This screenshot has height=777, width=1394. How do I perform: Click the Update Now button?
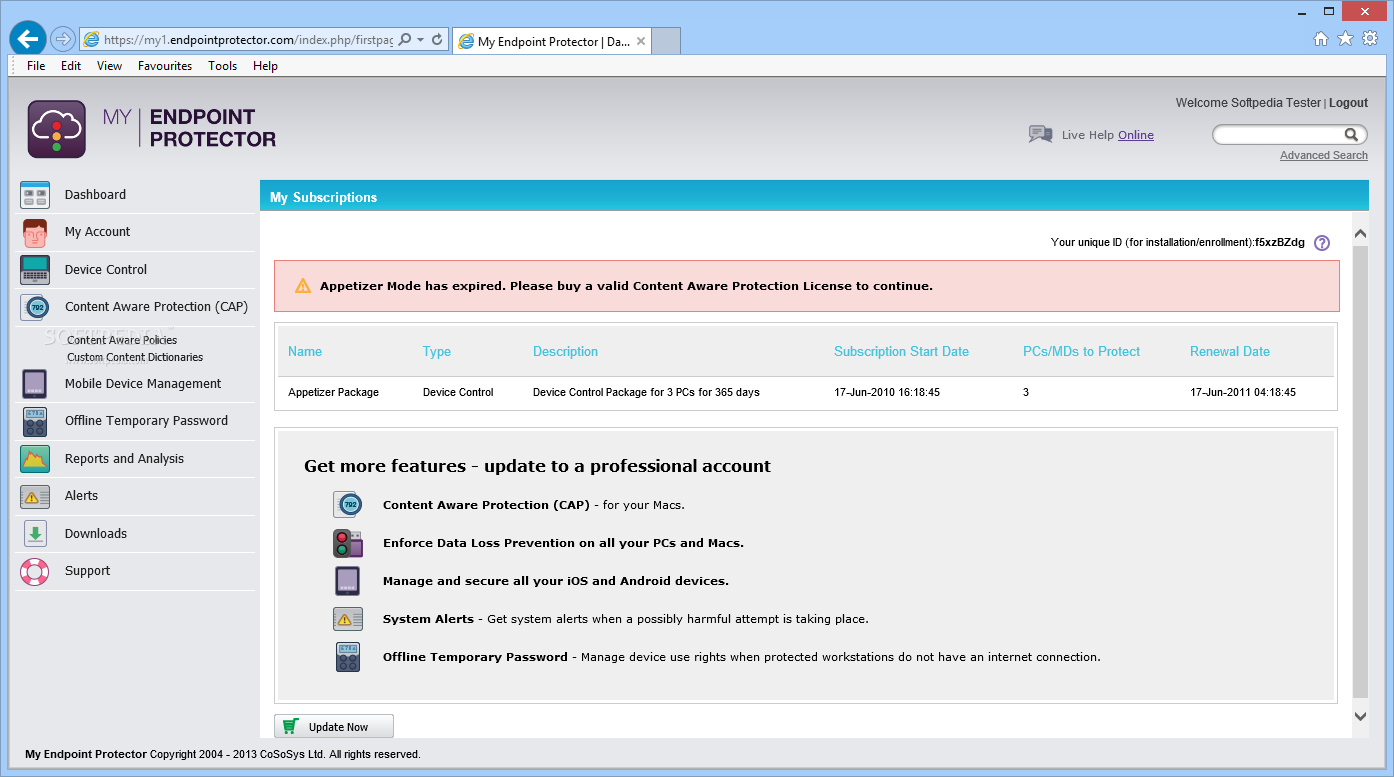click(334, 727)
